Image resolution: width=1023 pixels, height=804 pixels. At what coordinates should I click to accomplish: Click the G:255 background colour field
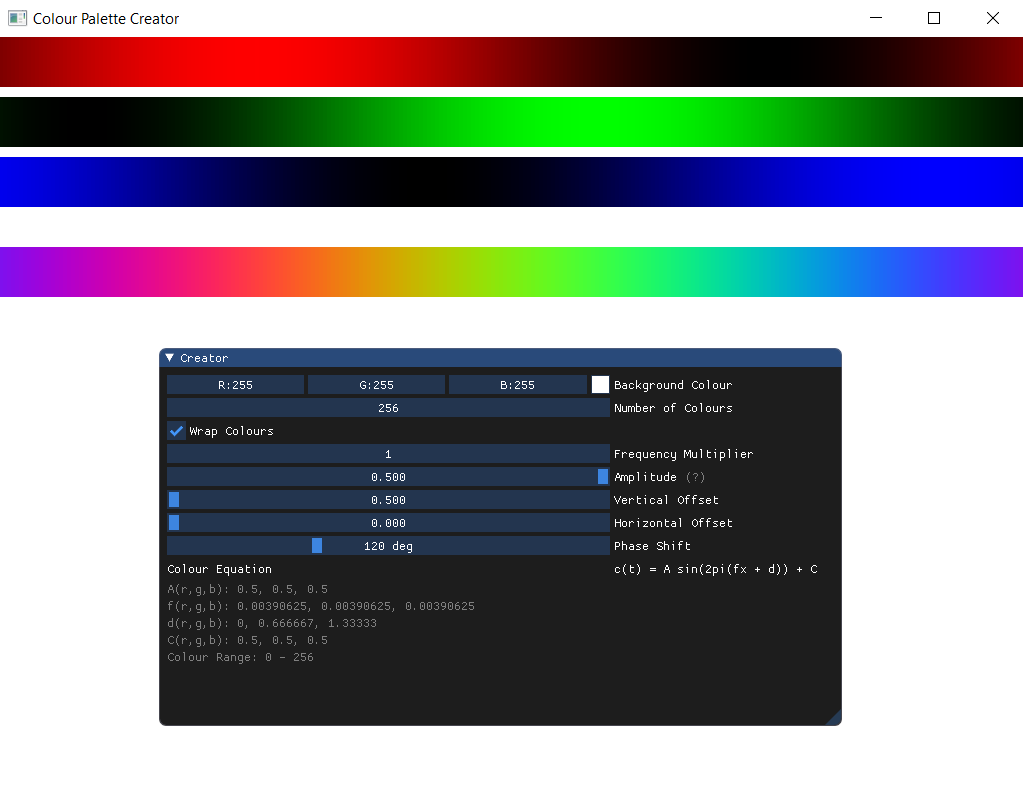376,385
